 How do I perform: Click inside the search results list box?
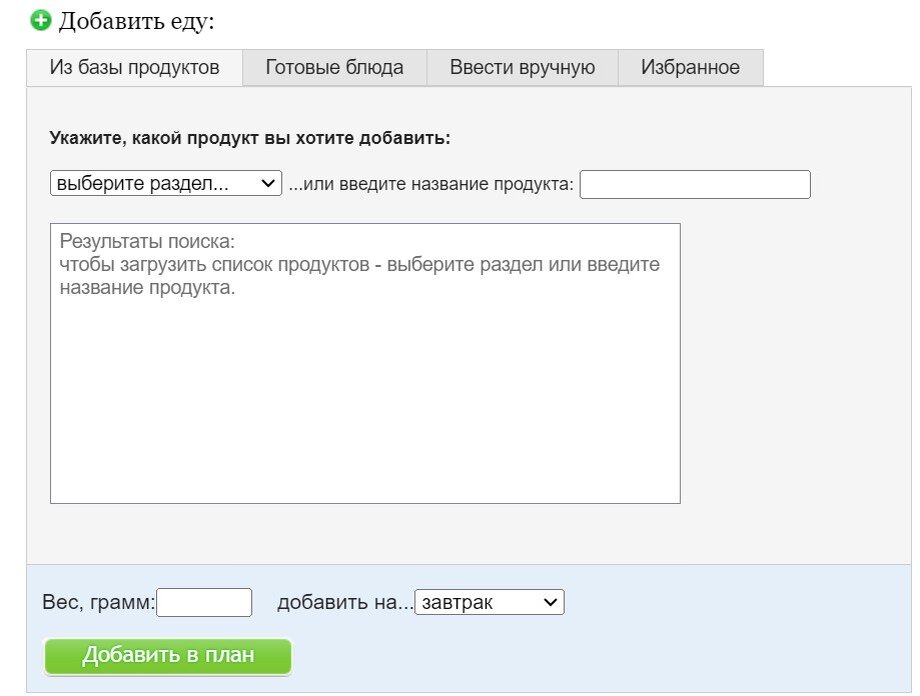365,400
